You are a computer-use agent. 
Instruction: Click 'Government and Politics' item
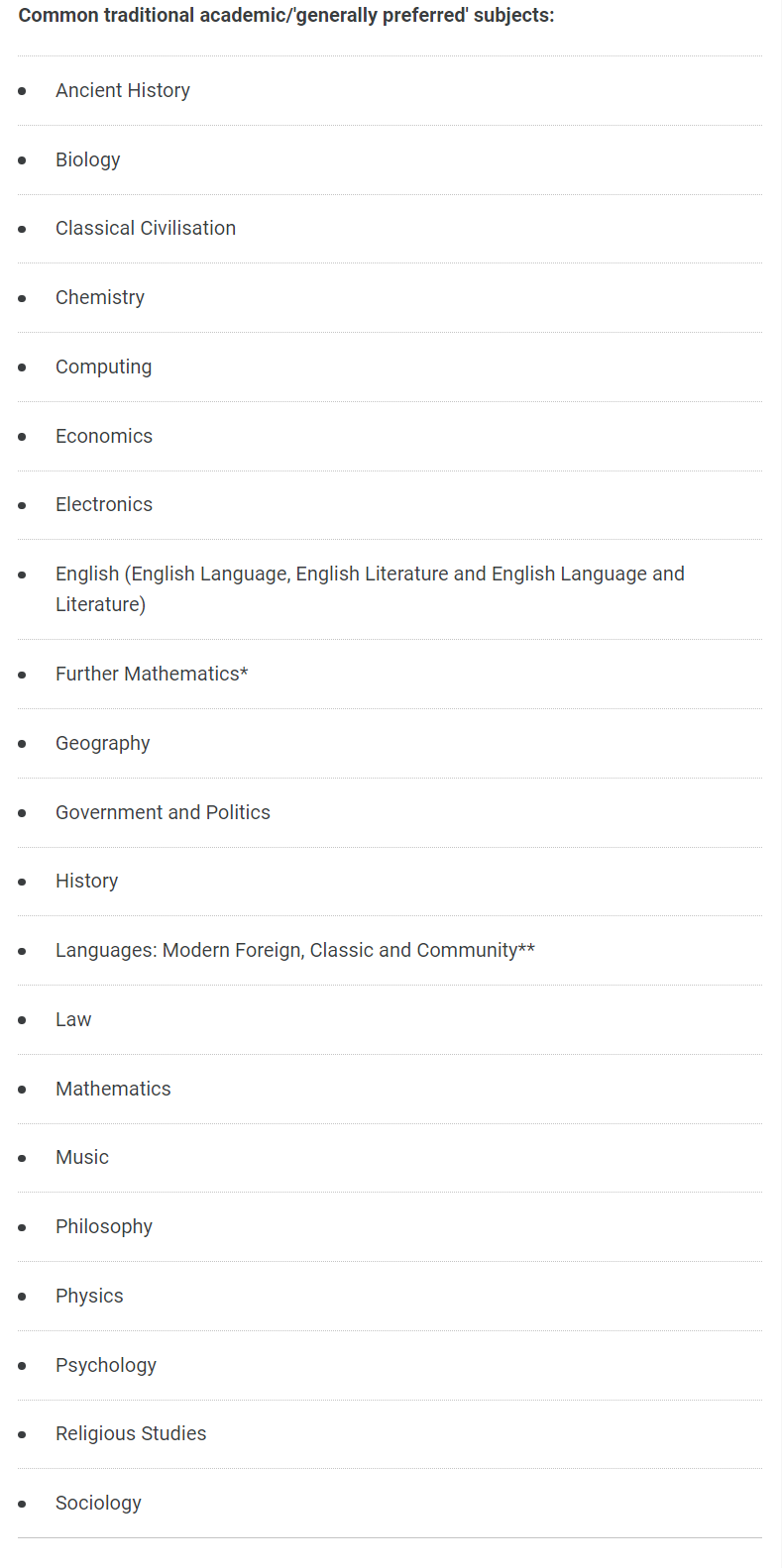pyautogui.click(x=163, y=812)
